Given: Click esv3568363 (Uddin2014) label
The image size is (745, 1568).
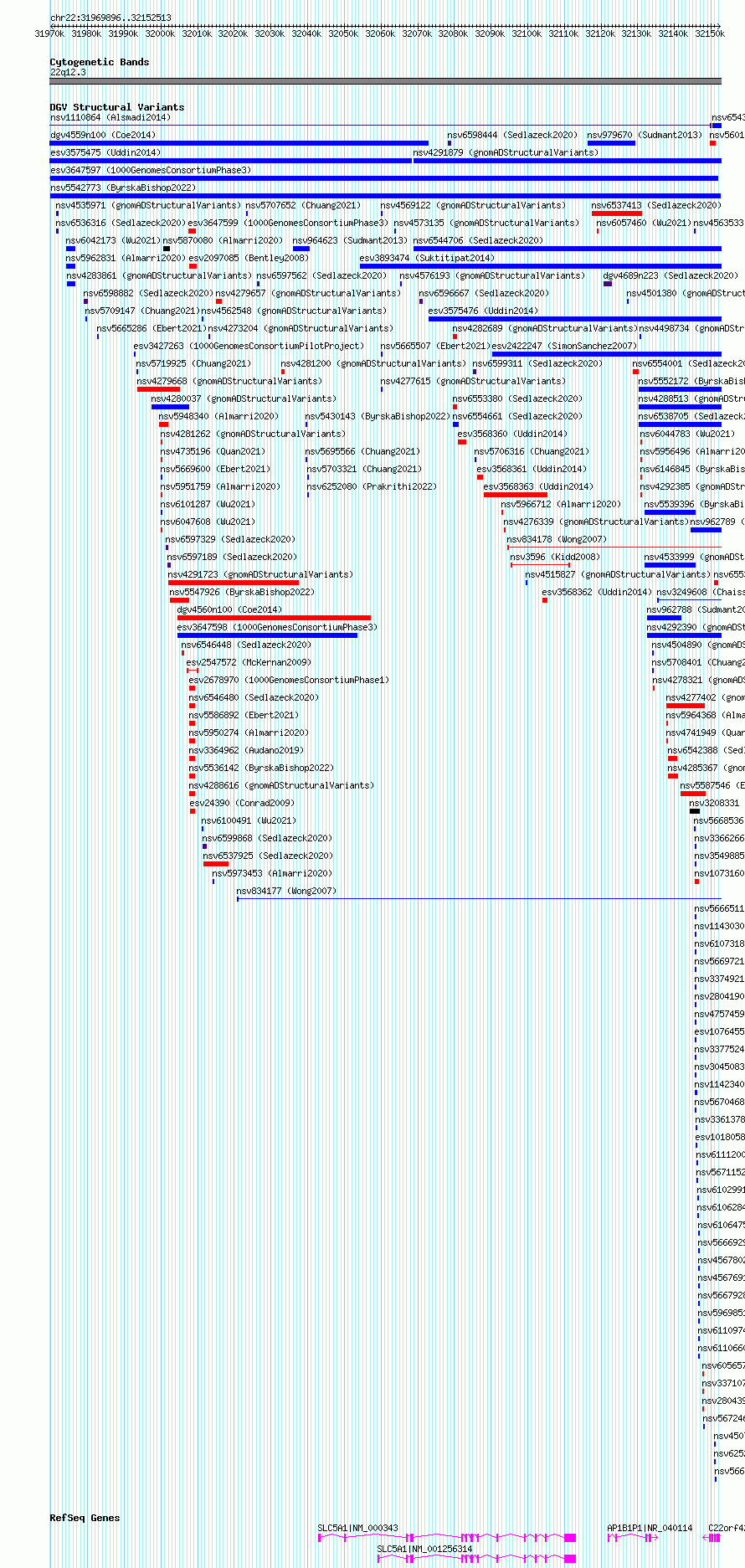Looking at the screenshot, I should point(538,486).
